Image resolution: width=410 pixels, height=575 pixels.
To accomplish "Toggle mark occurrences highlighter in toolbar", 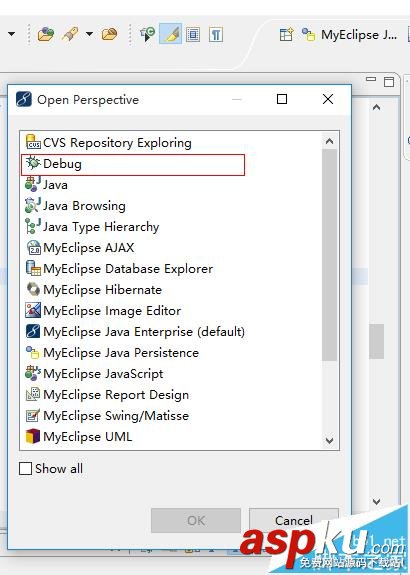I will pyautogui.click(x=171, y=34).
